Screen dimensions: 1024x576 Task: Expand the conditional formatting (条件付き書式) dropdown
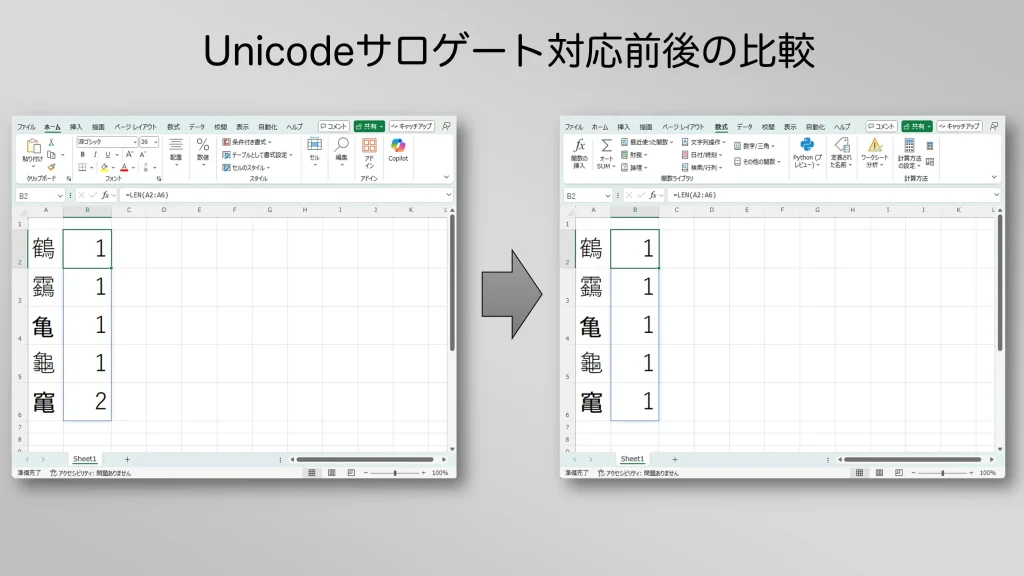click(248, 142)
